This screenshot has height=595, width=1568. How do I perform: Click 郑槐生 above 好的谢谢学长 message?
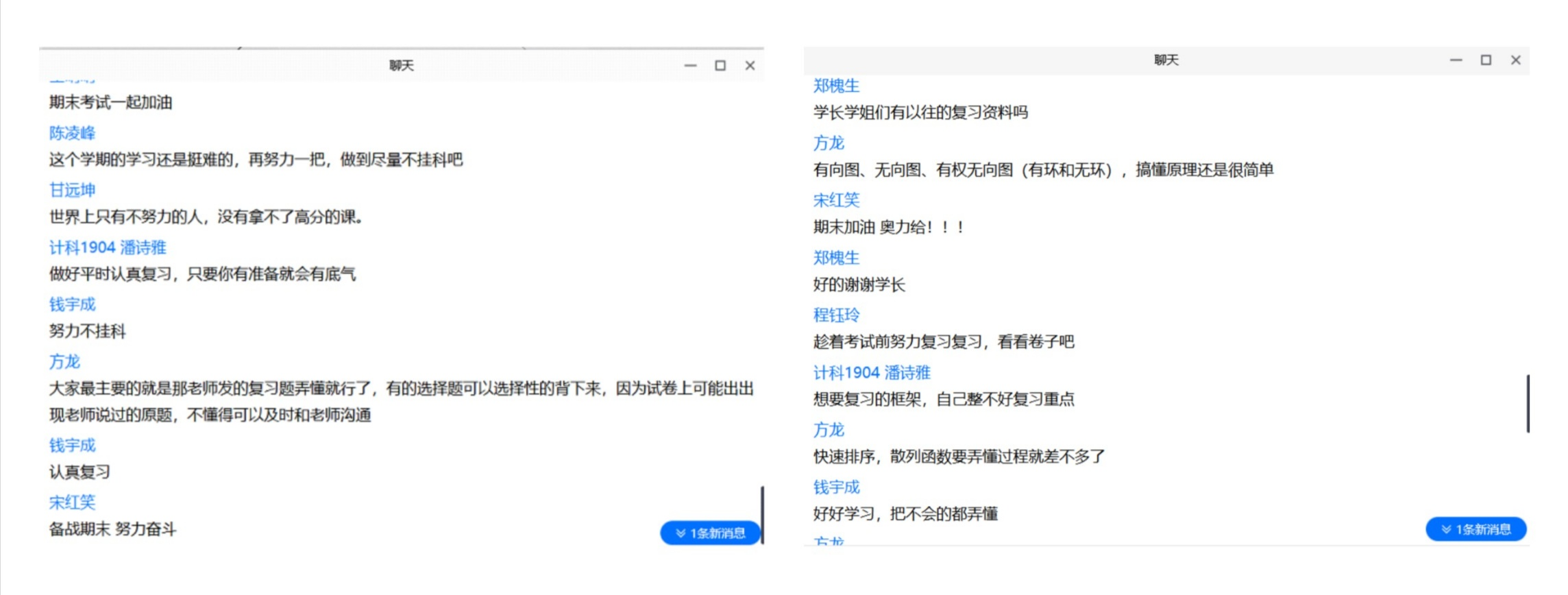tap(836, 258)
